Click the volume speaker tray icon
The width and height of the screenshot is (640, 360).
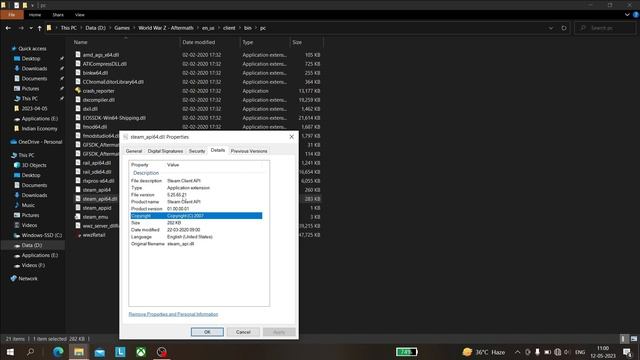coord(567,352)
